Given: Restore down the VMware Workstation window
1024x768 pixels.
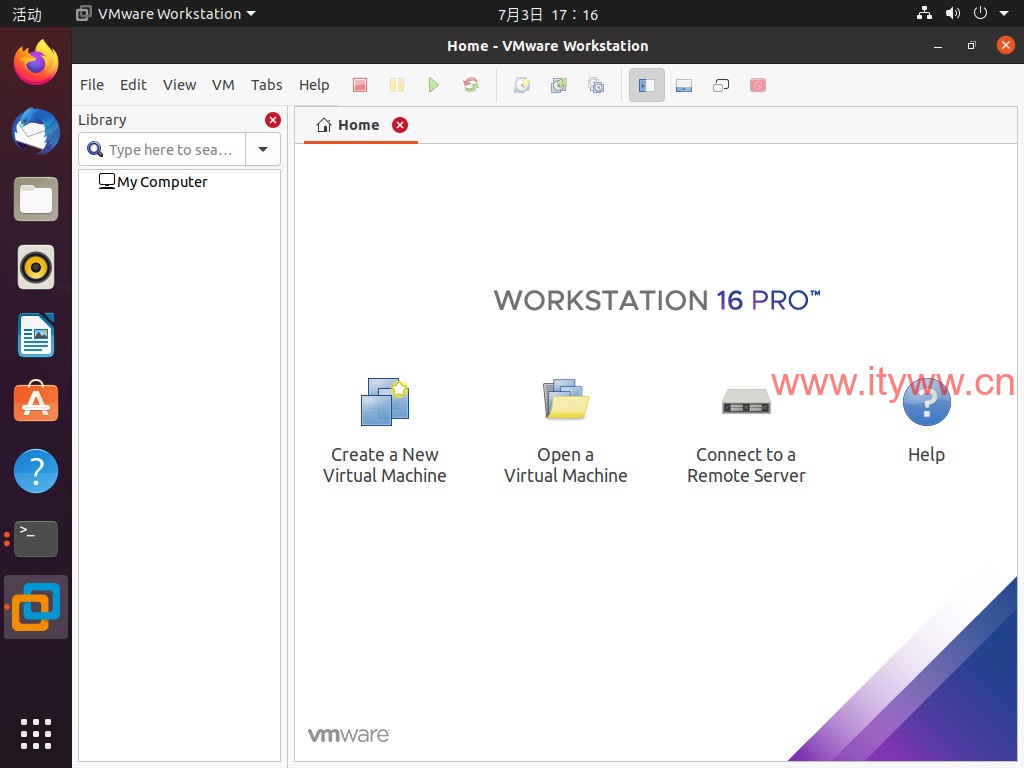Looking at the screenshot, I should [972, 46].
